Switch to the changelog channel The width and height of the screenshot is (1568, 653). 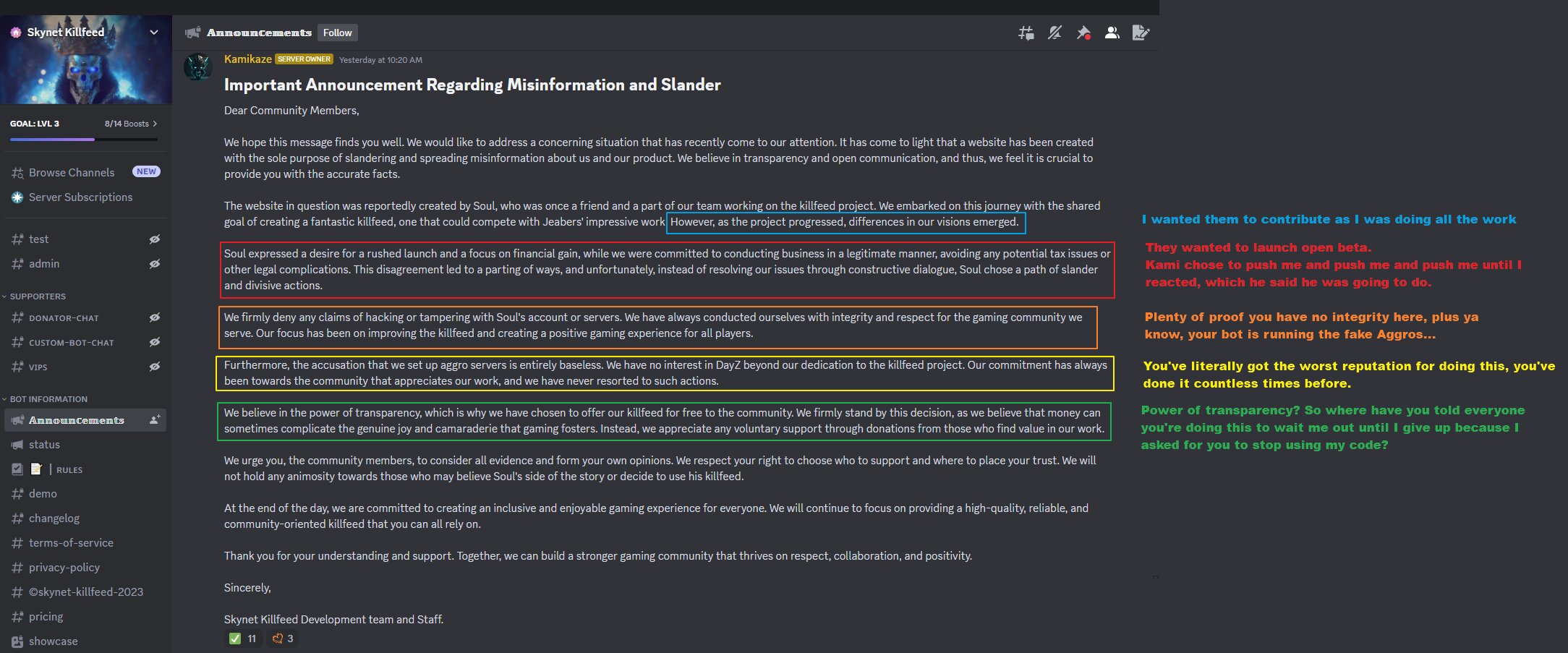85,518
